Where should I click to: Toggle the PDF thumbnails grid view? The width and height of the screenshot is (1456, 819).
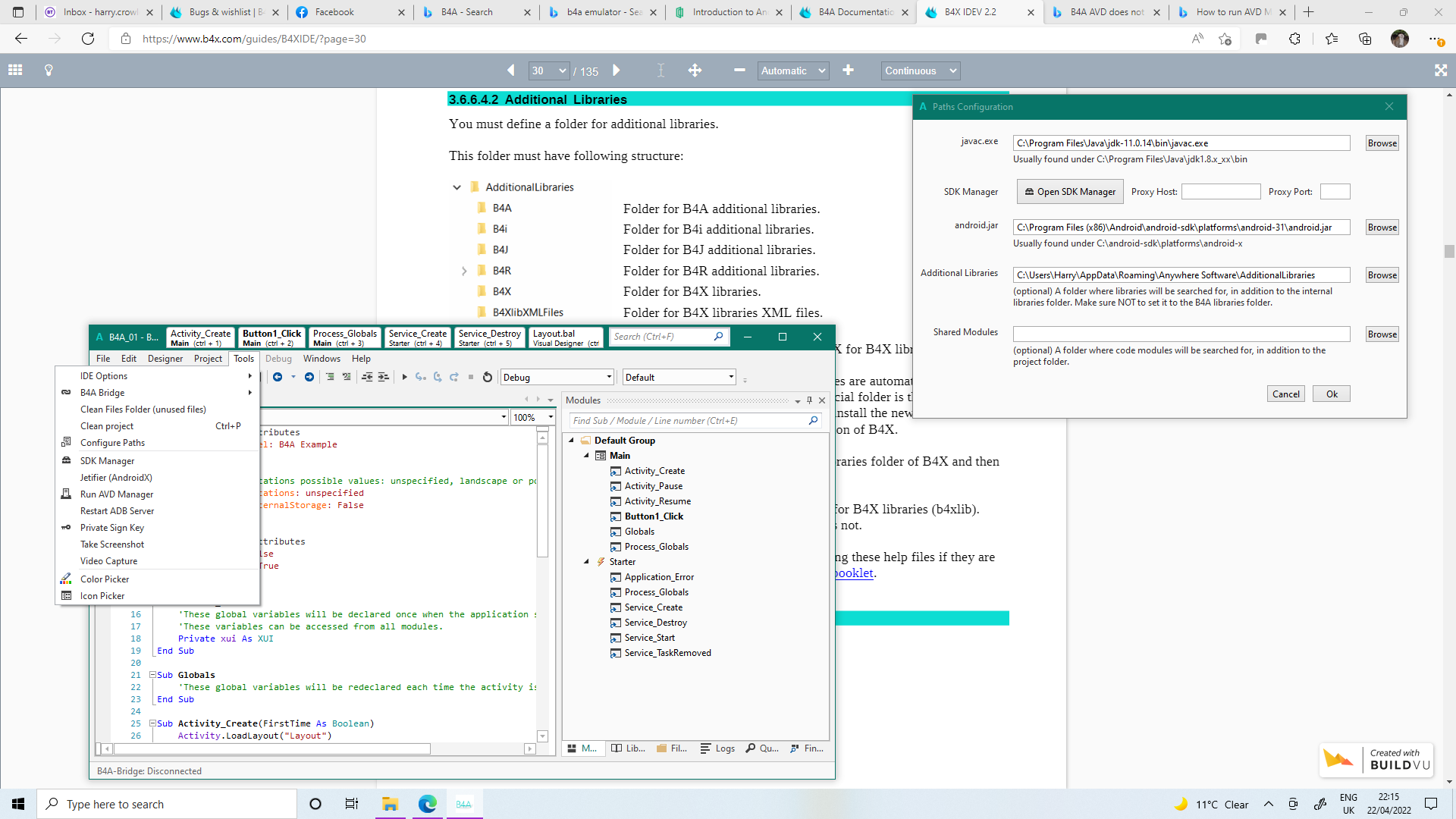pos(15,71)
